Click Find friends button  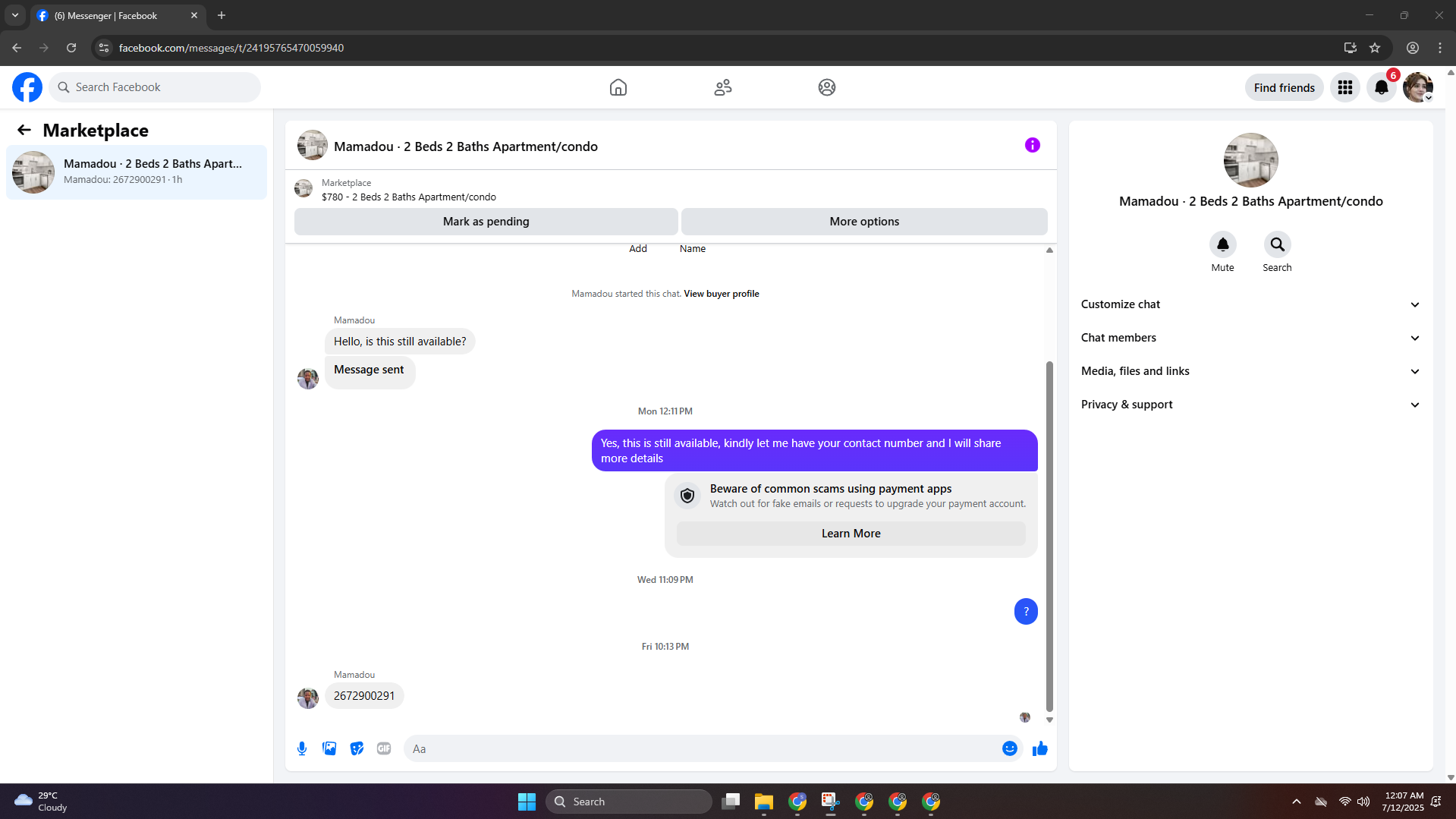[1285, 87]
